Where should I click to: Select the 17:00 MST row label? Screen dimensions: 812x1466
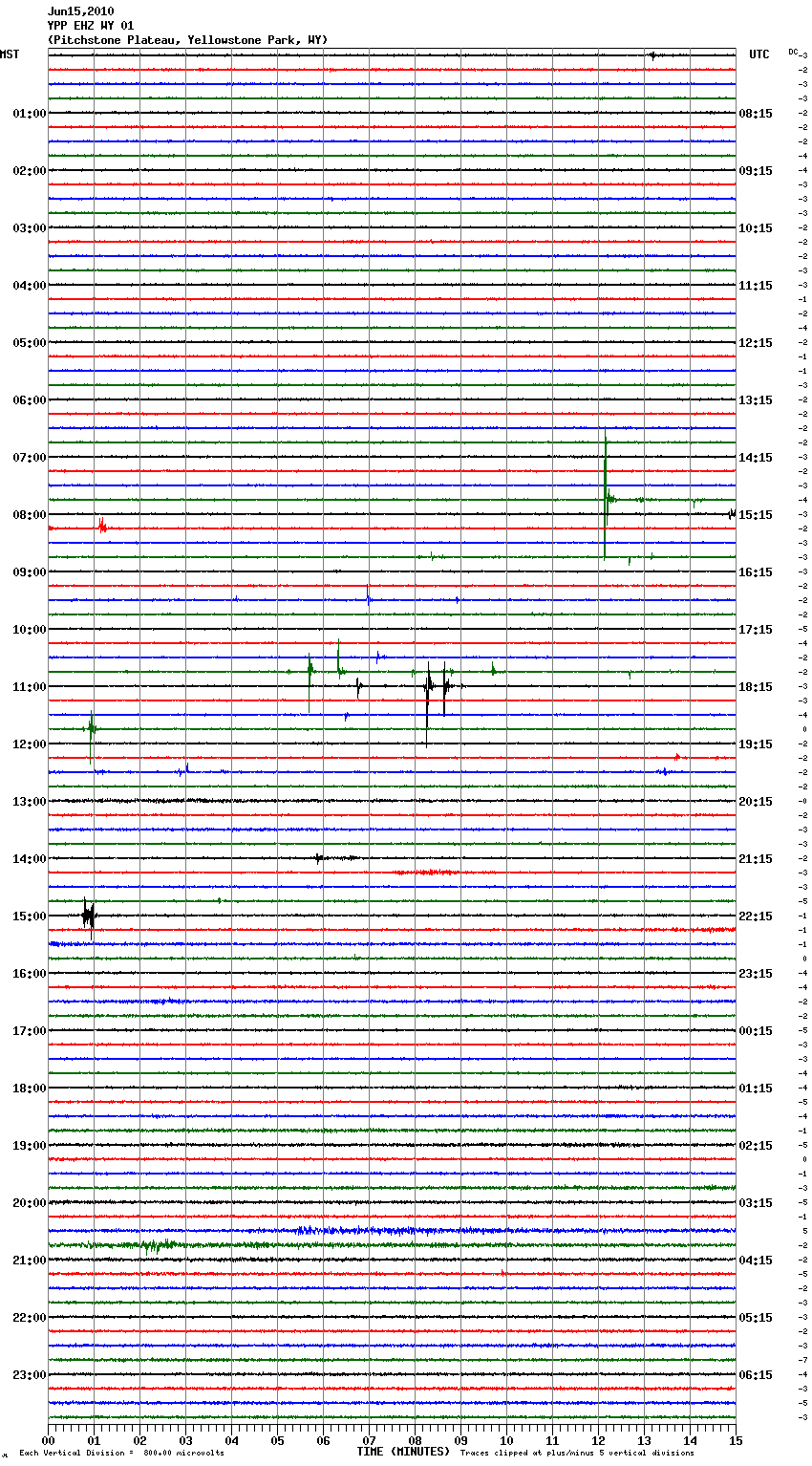[x=30, y=1031]
